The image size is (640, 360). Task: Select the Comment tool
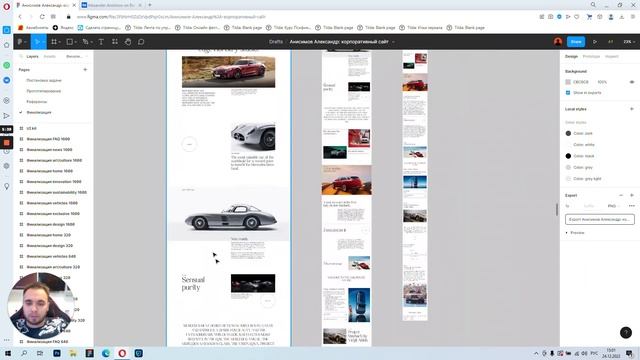coord(141,42)
